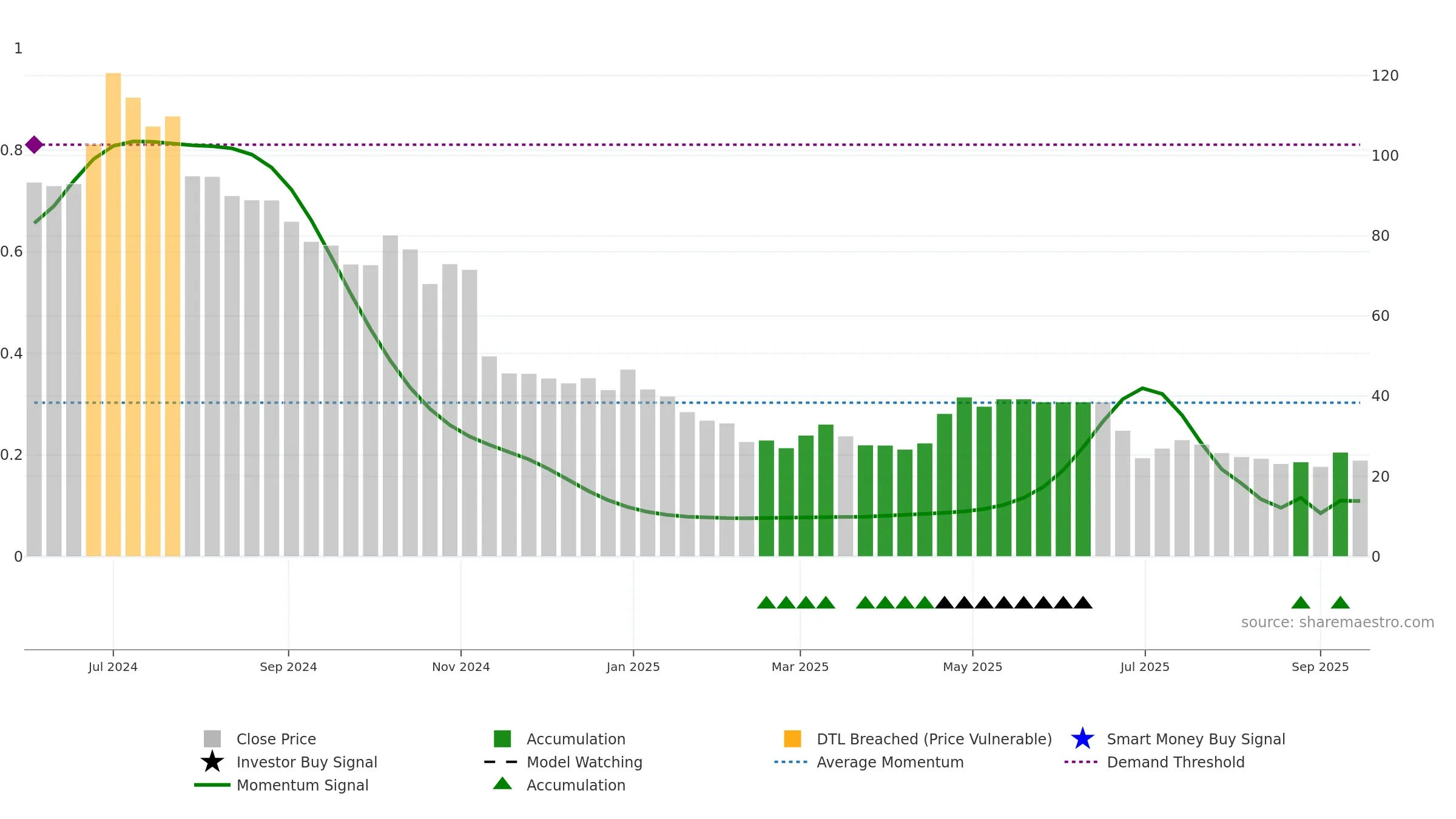Viewport: 1456px width, 819px height.
Task: Click the final grey bar at chart end
Action: coord(1360,508)
